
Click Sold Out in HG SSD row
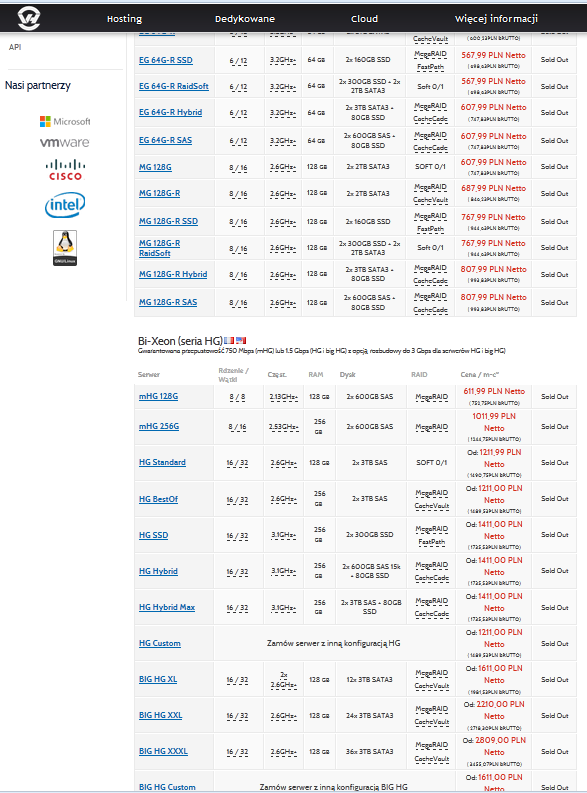point(555,535)
